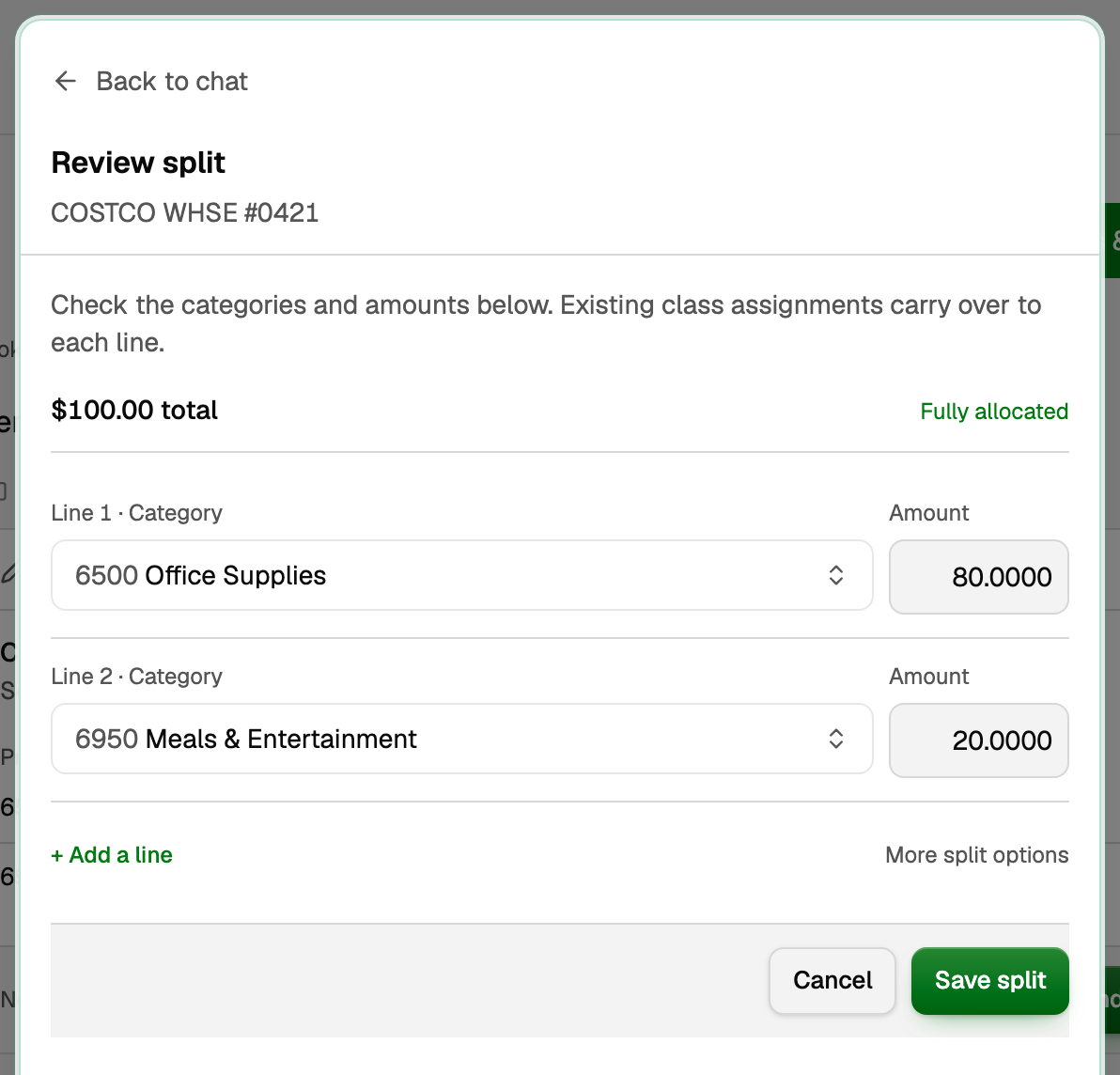This screenshot has width=1120, height=1075.
Task: Click the $100.00 total text
Action: 134,410
